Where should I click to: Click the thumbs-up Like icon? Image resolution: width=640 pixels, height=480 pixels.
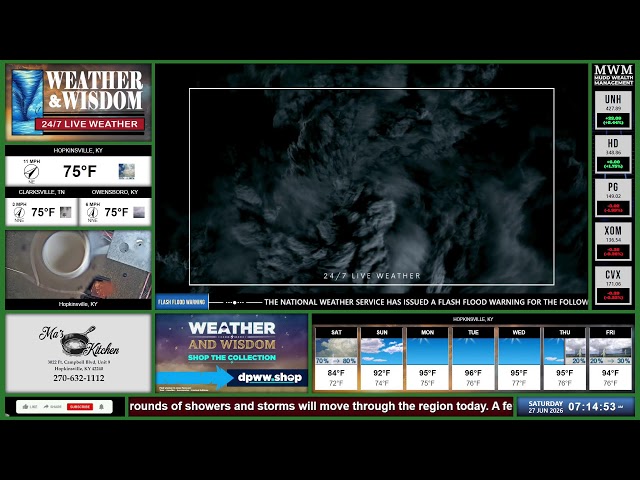(25, 407)
